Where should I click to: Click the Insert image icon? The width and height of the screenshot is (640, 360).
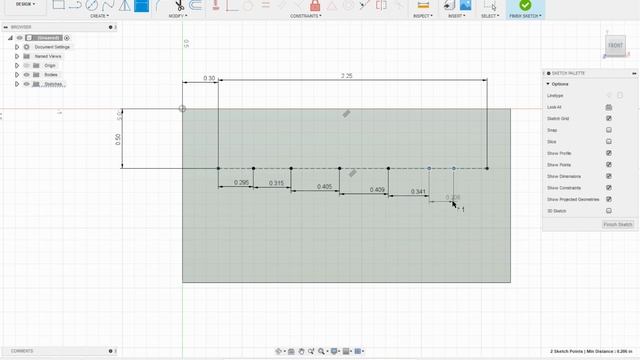(465, 5)
